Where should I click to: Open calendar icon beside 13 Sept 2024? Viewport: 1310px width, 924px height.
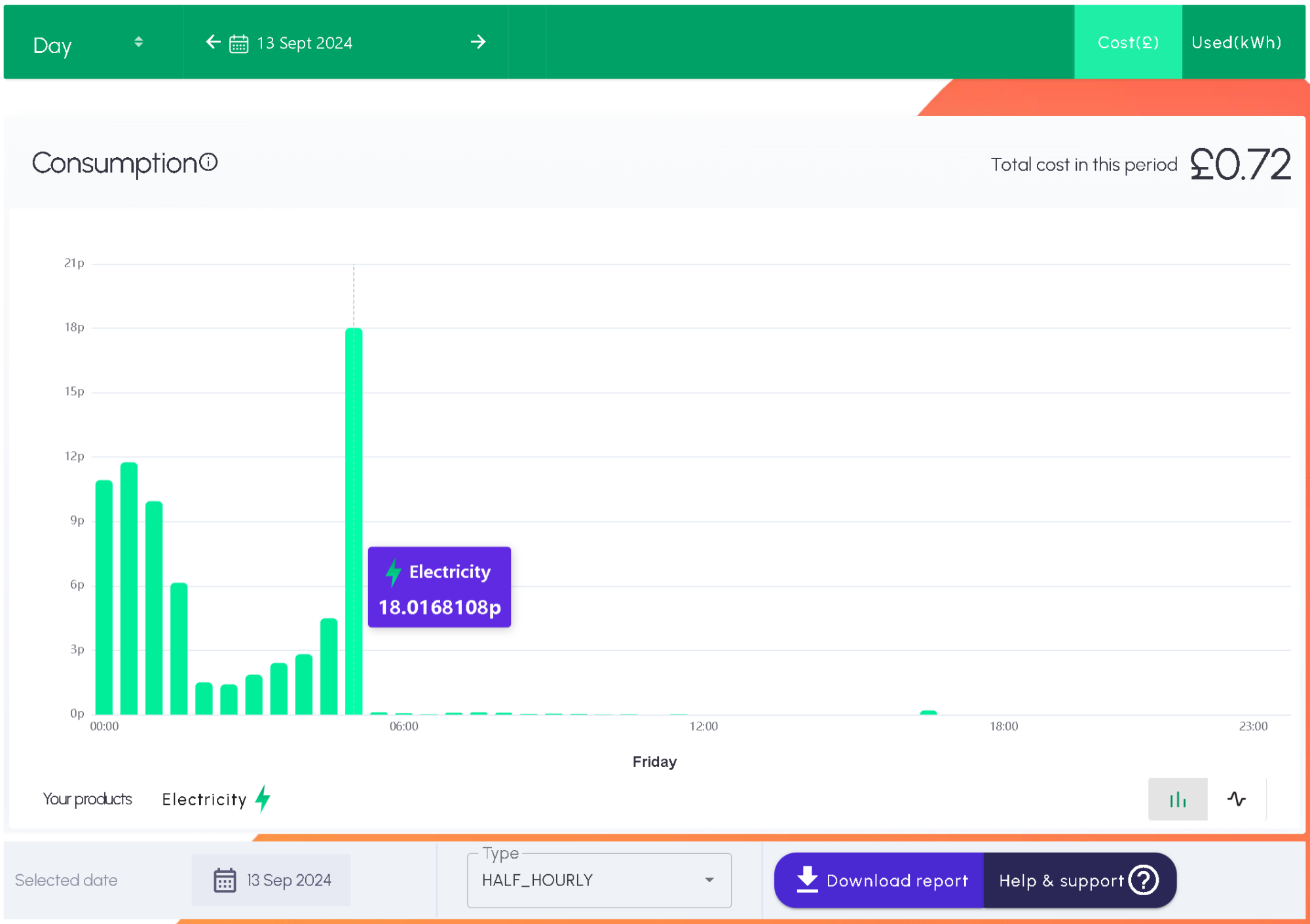pyautogui.click(x=238, y=43)
